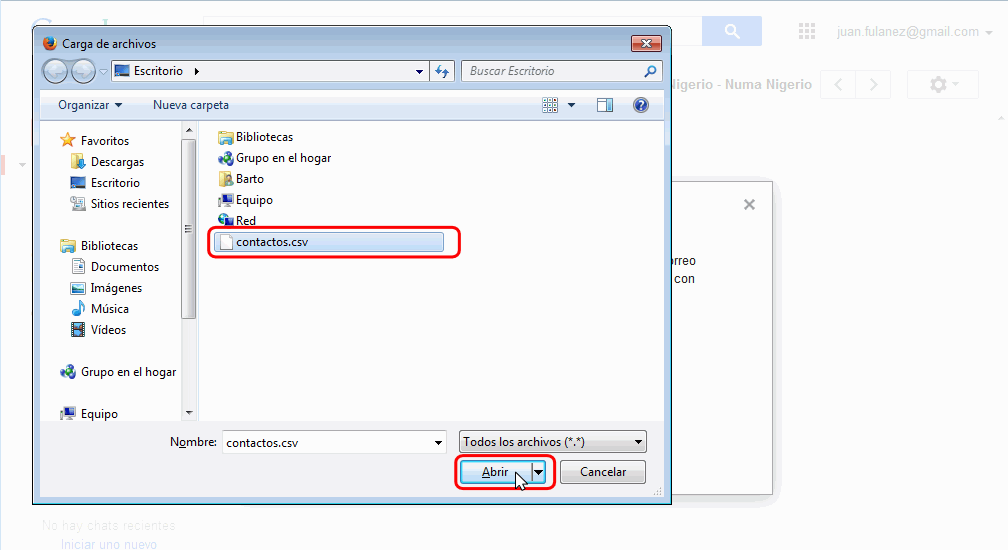Select Equipo in navigation pane
This screenshot has height=550, width=1008.
coord(89,414)
